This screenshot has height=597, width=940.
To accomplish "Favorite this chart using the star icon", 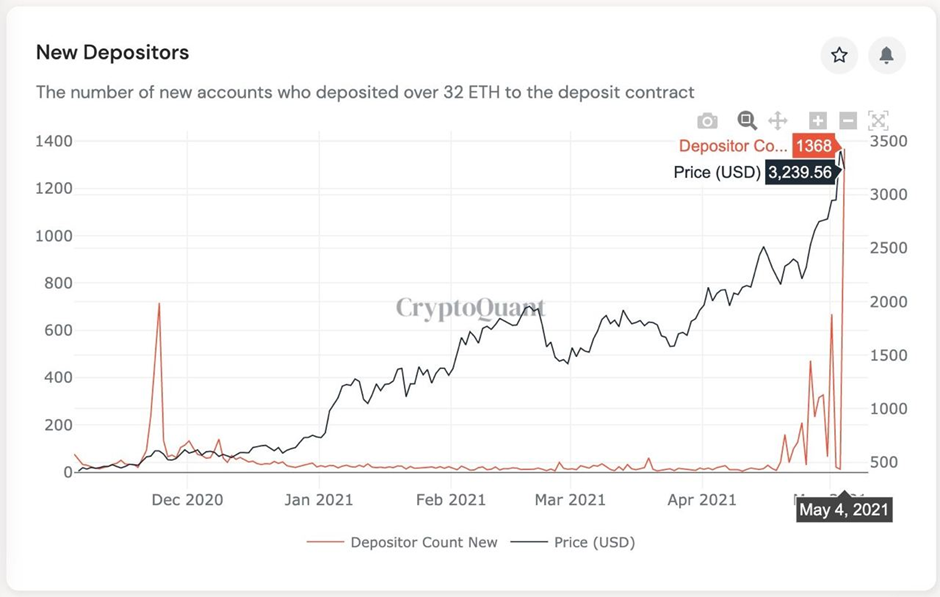I will [839, 56].
